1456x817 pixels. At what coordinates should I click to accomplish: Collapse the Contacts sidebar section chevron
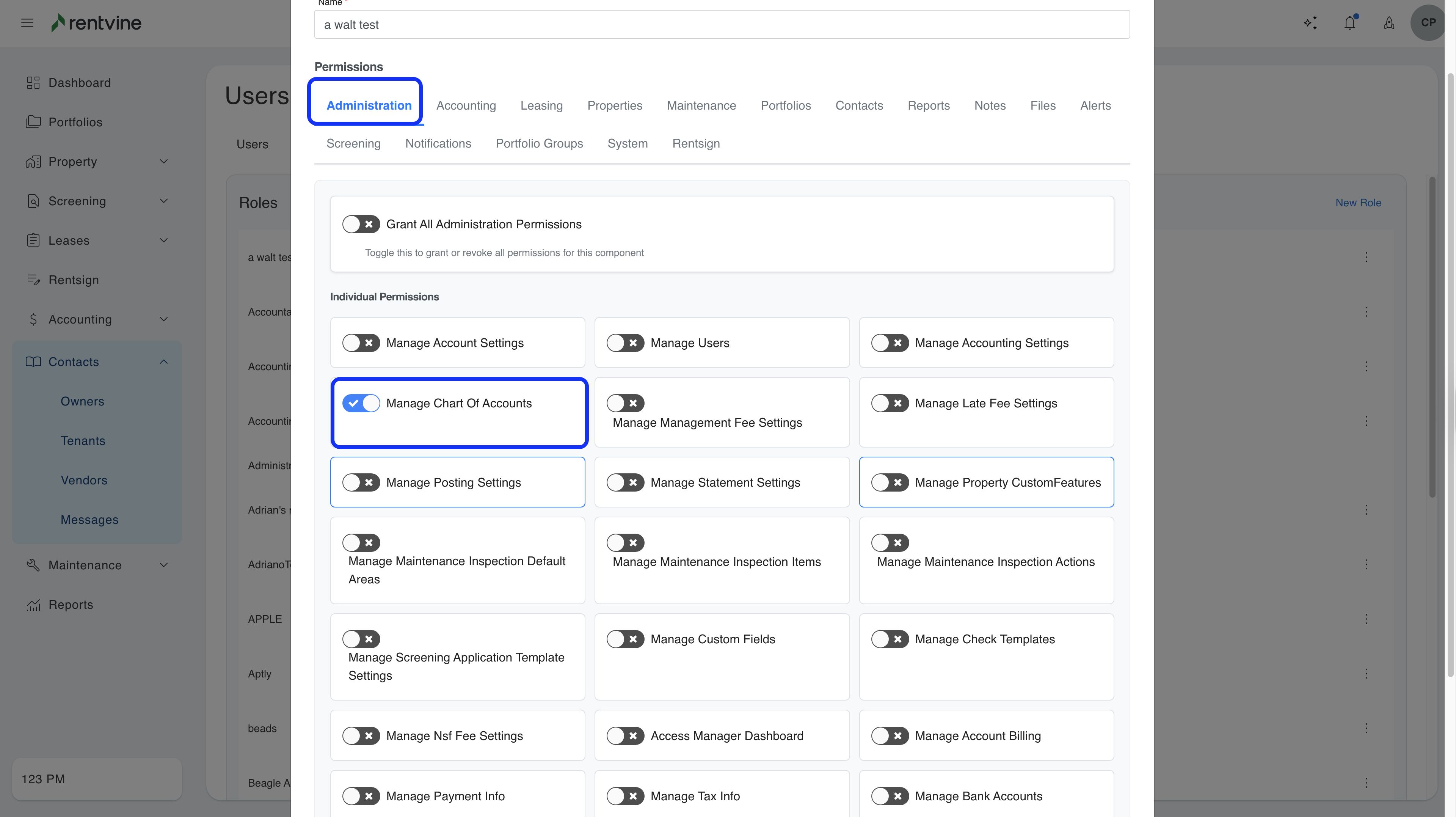click(164, 362)
